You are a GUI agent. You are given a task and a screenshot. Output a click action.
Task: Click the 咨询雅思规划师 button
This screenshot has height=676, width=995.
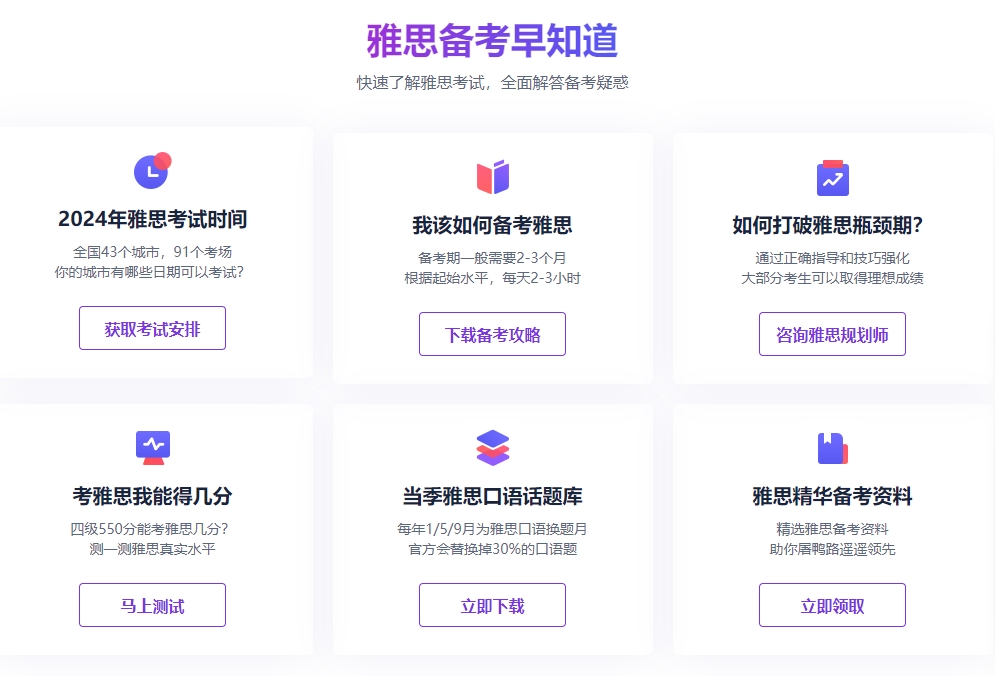(x=833, y=334)
